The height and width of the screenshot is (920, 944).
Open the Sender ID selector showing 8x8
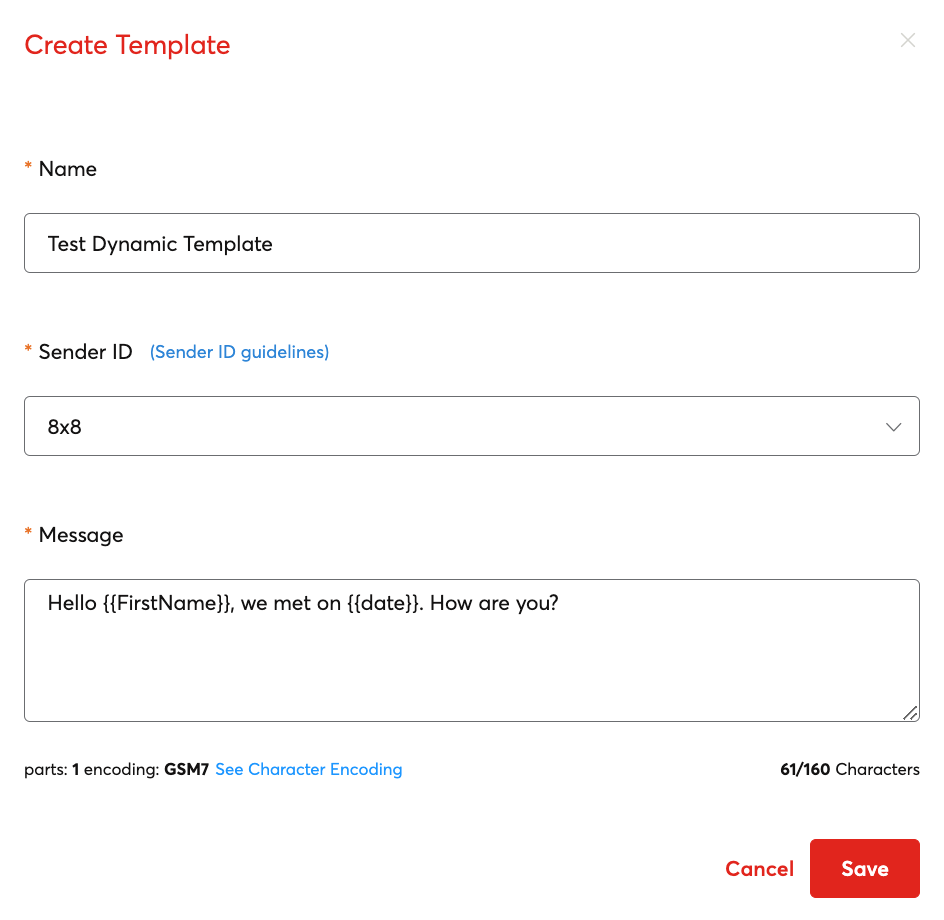[472, 426]
